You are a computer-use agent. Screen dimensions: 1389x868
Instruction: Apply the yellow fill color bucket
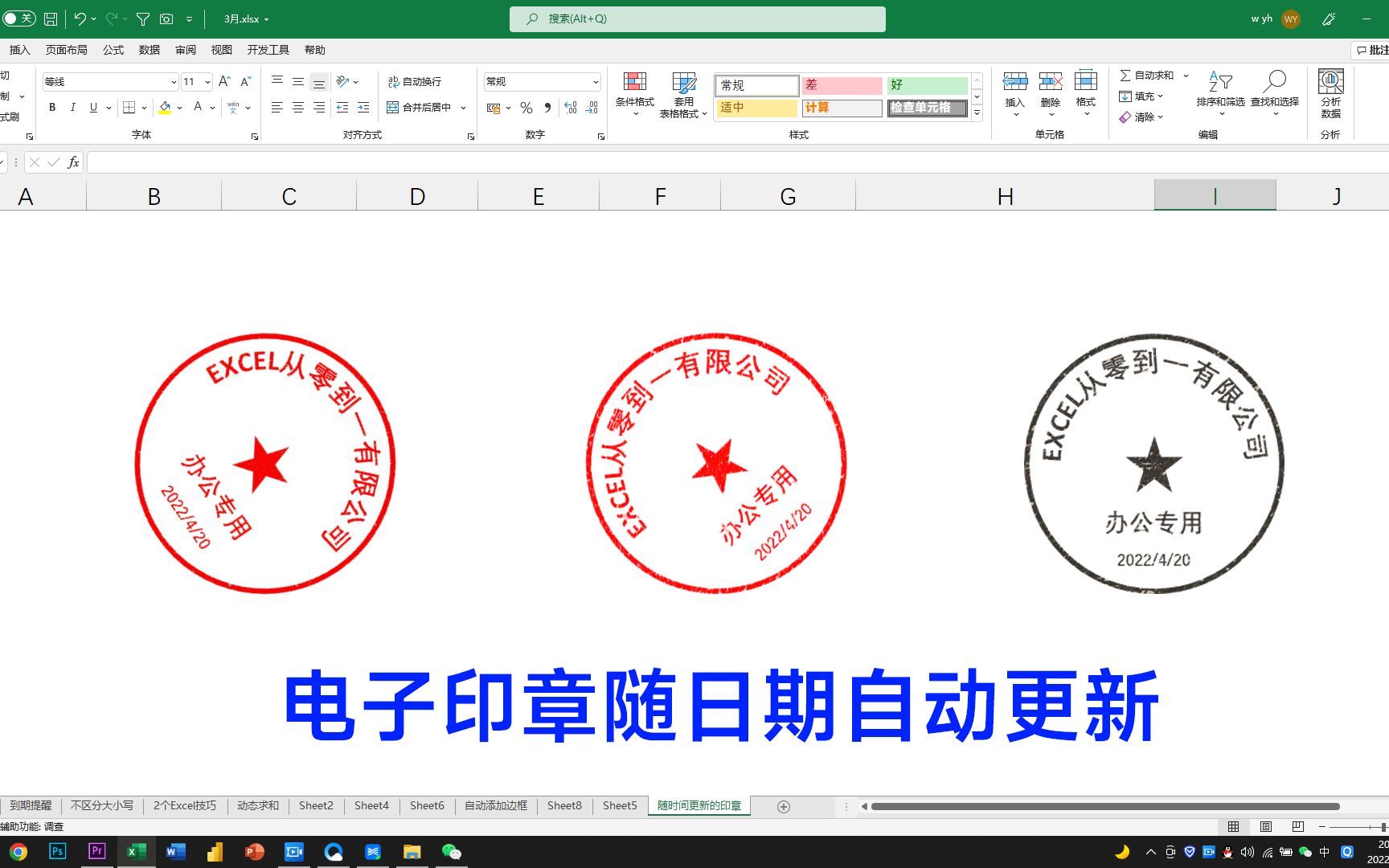[165, 107]
